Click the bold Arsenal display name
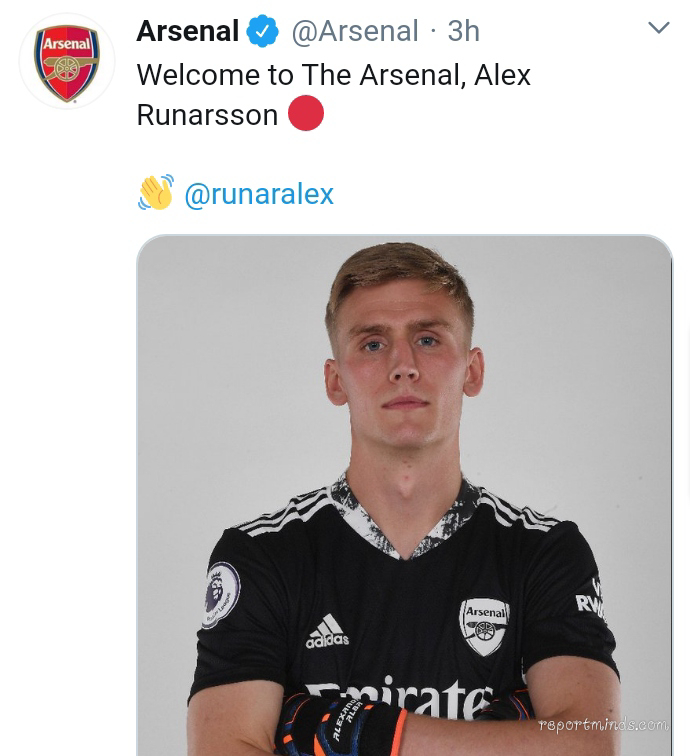Screen dimensions: 690x756 click(x=187, y=31)
